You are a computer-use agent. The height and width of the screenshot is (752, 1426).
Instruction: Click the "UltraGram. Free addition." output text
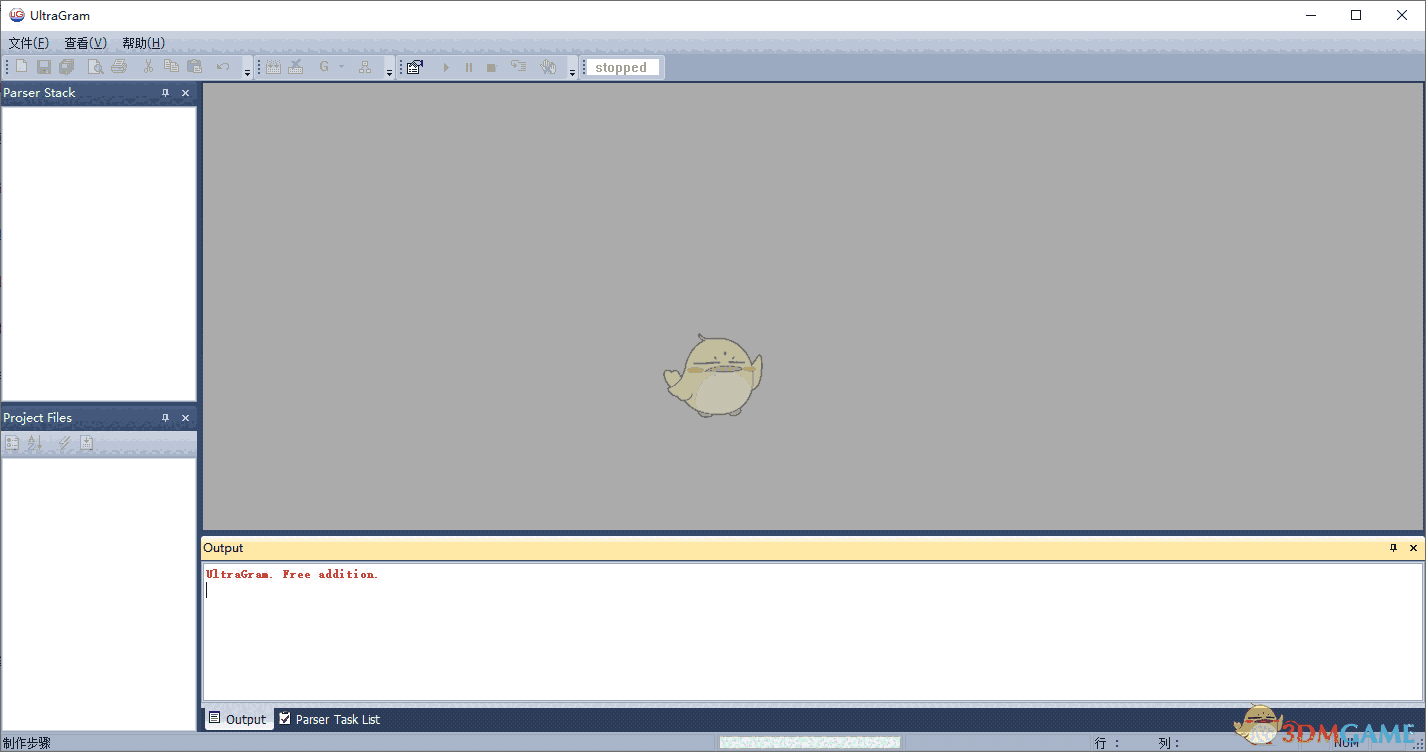(x=292, y=574)
